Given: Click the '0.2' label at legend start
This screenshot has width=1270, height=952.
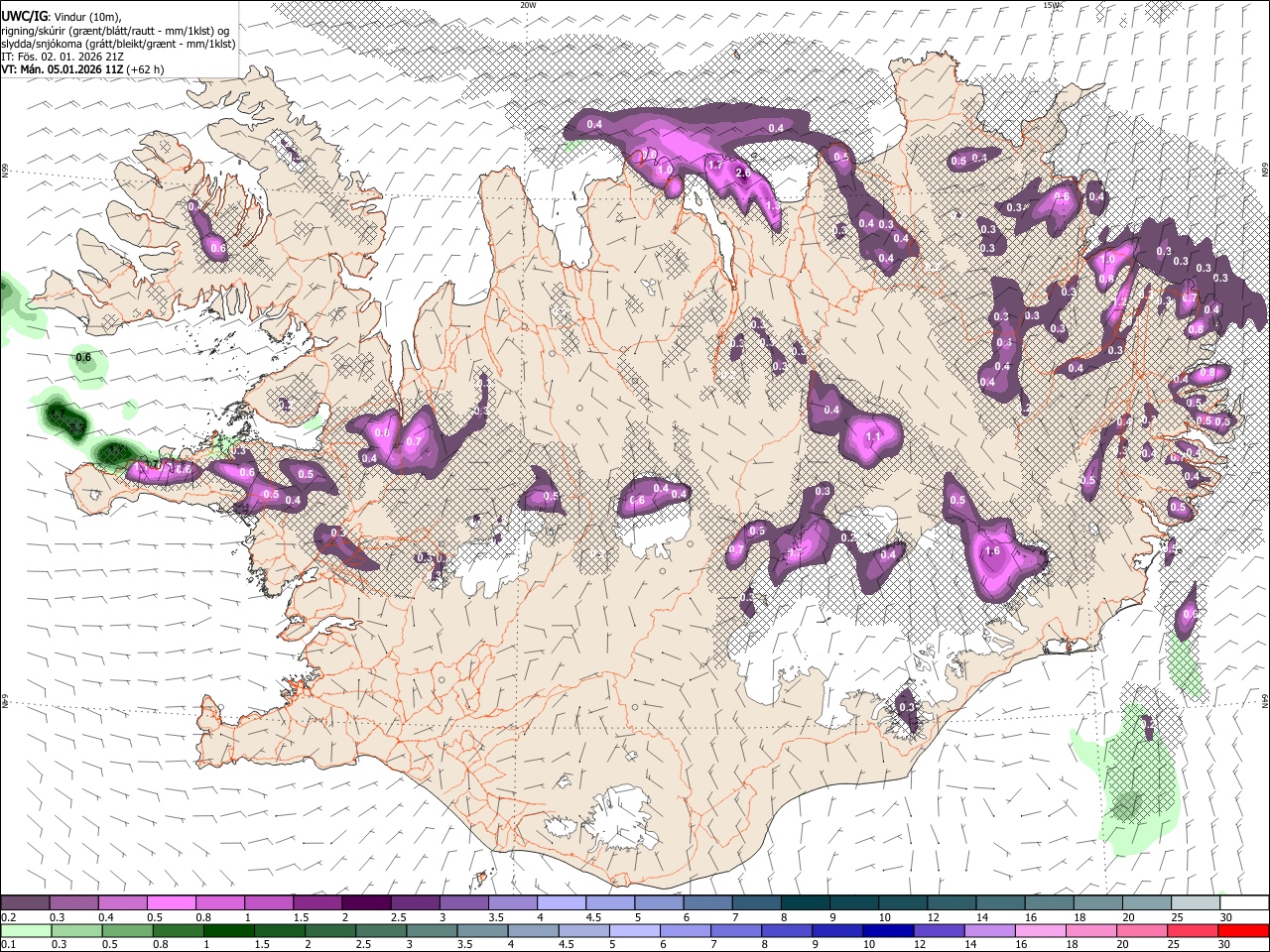Looking at the screenshot, I should point(9,917).
